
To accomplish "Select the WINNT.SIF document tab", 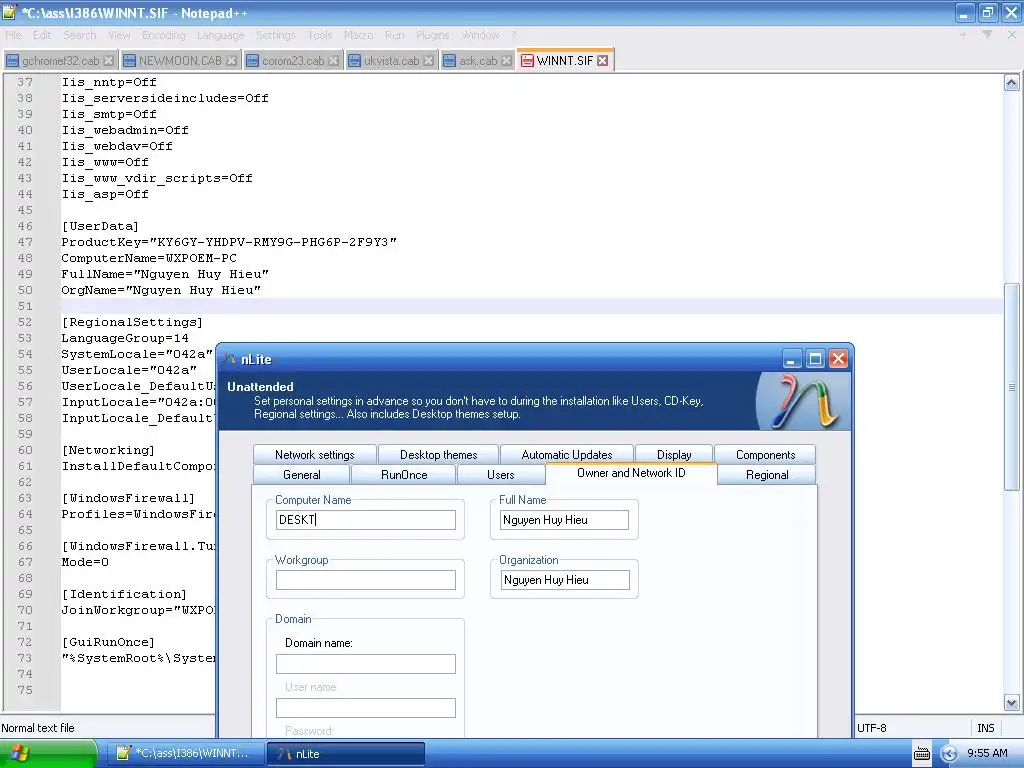I will 564,60.
